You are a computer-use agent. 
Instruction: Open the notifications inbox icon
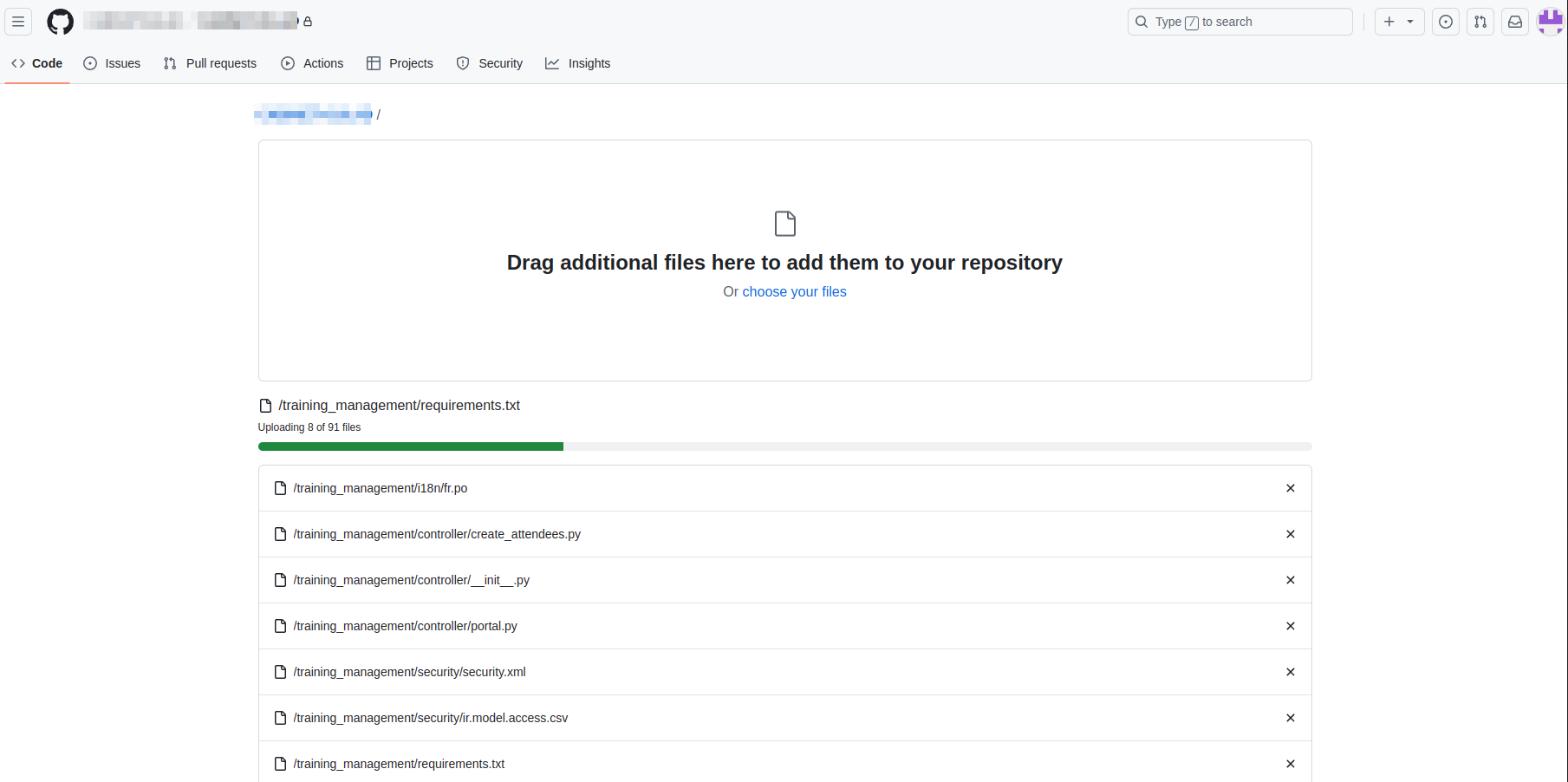click(x=1515, y=22)
